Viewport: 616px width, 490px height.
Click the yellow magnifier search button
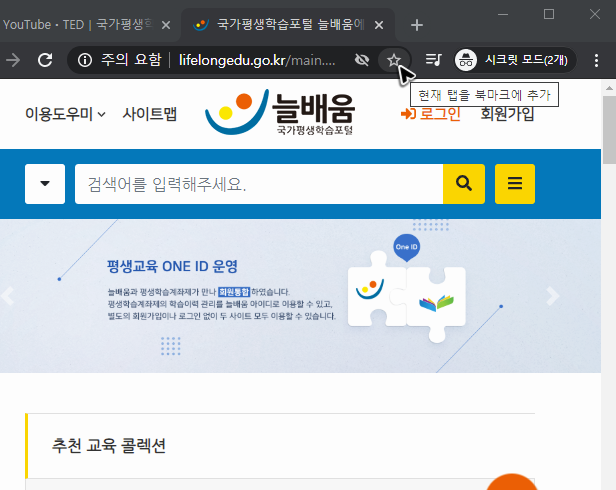coord(464,184)
